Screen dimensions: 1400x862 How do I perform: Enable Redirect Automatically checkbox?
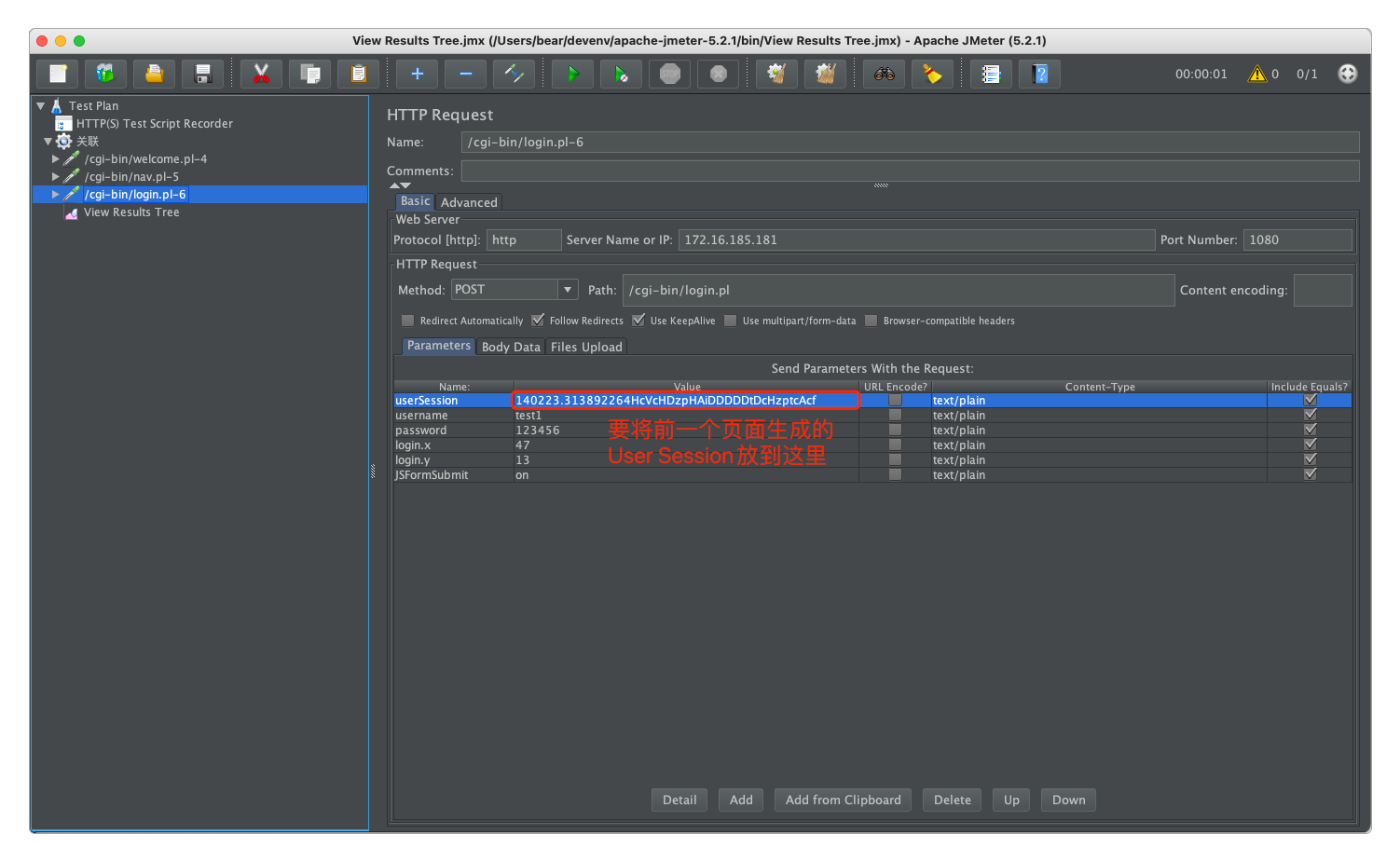point(407,321)
